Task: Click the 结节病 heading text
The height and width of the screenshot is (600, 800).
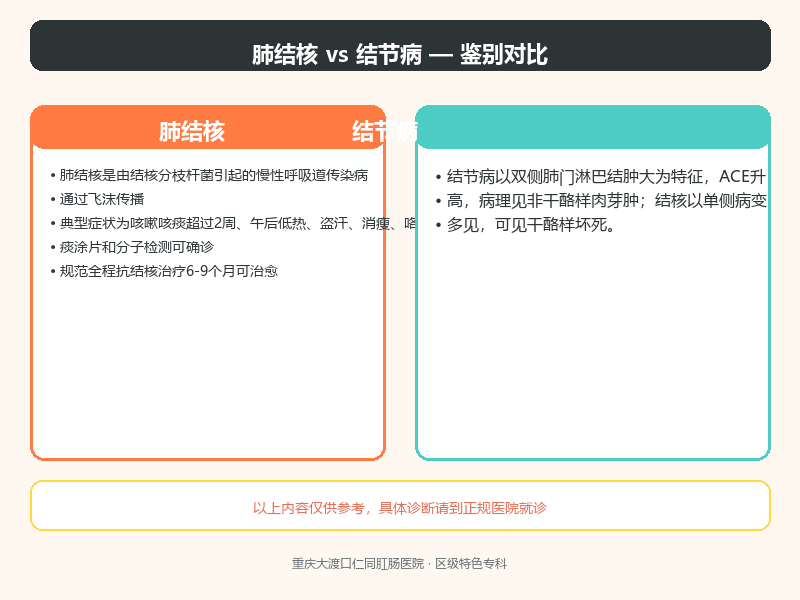Action: 385,132
